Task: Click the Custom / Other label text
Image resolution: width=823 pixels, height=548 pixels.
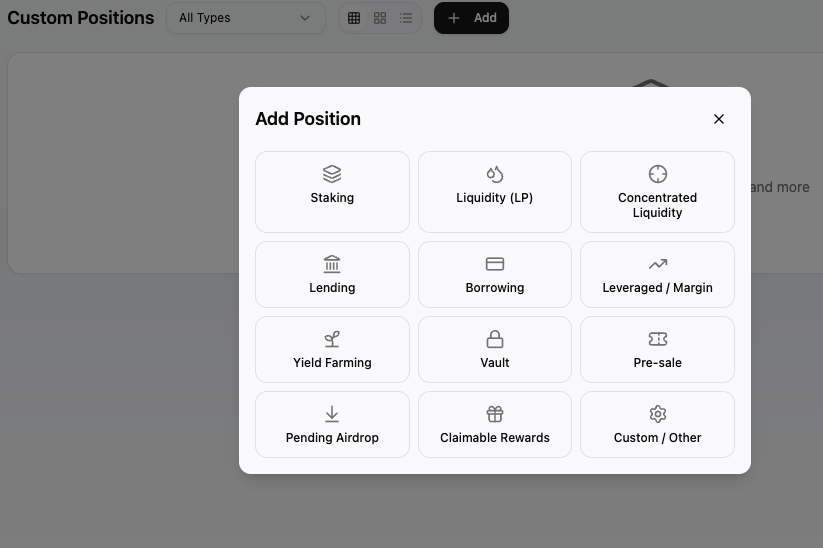Action: [658, 438]
